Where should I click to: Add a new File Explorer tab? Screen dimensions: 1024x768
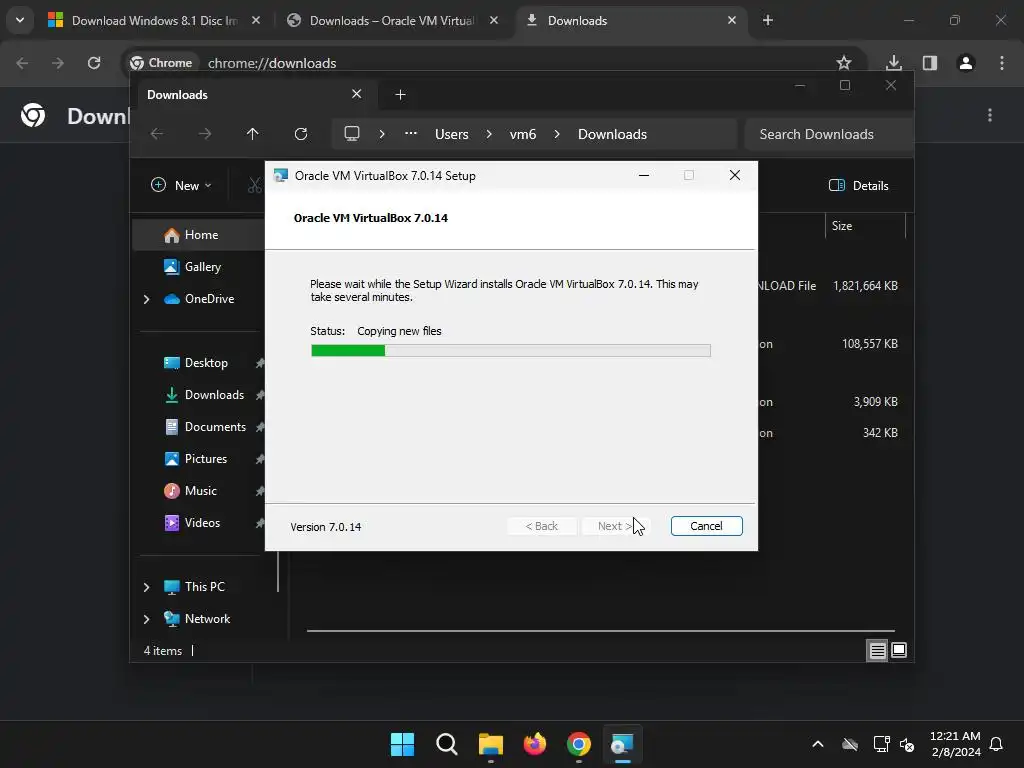[x=400, y=95]
